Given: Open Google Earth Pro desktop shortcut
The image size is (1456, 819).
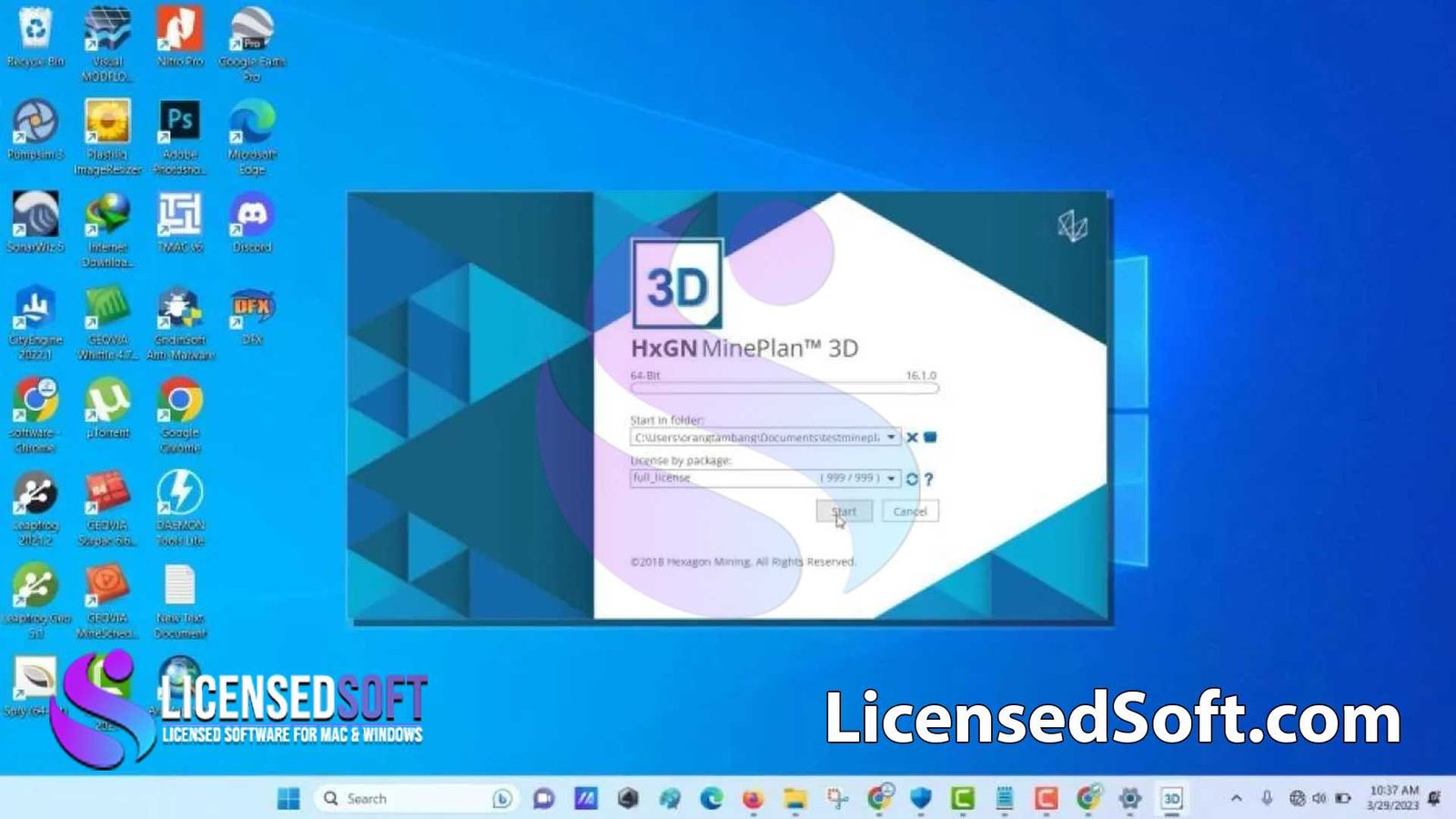Looking at the screenshot, I should click(252, 43).
